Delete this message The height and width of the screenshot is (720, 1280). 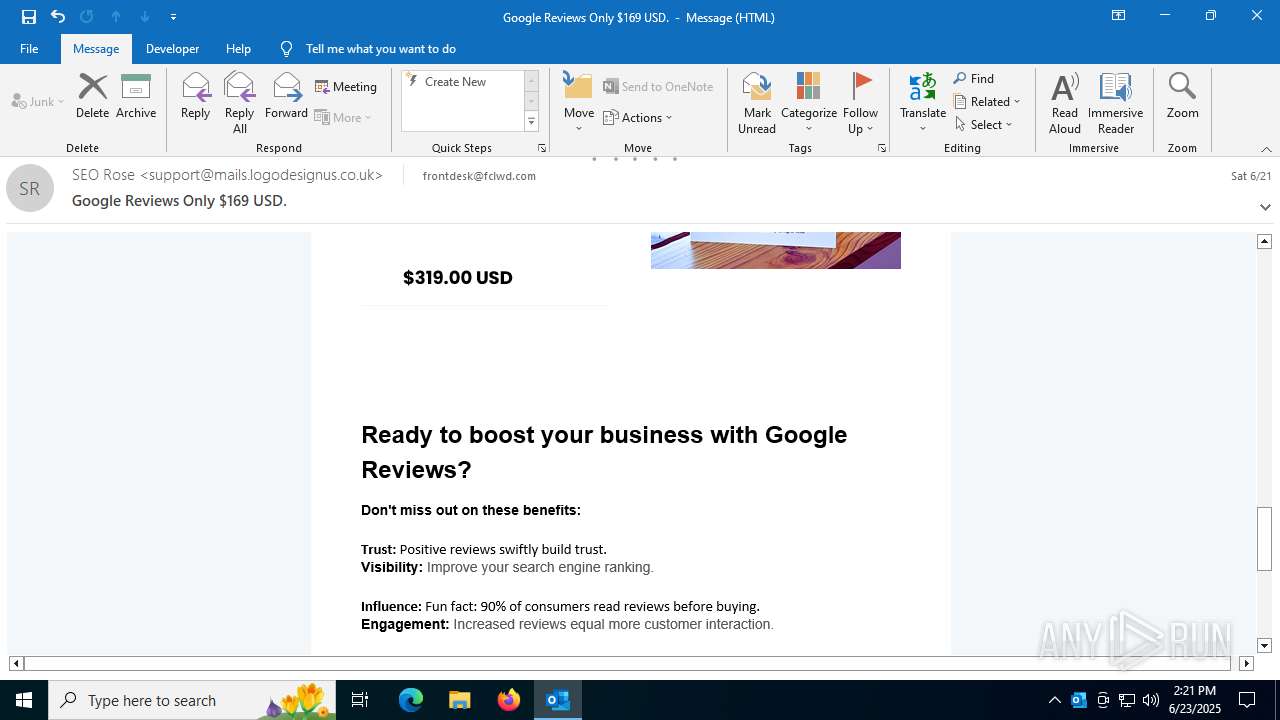(92, 96)
